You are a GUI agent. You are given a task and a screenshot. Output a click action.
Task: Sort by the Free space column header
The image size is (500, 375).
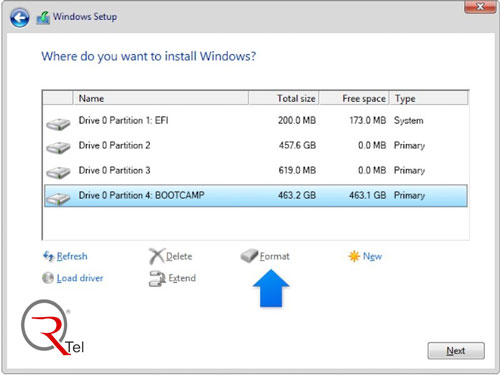354,98
